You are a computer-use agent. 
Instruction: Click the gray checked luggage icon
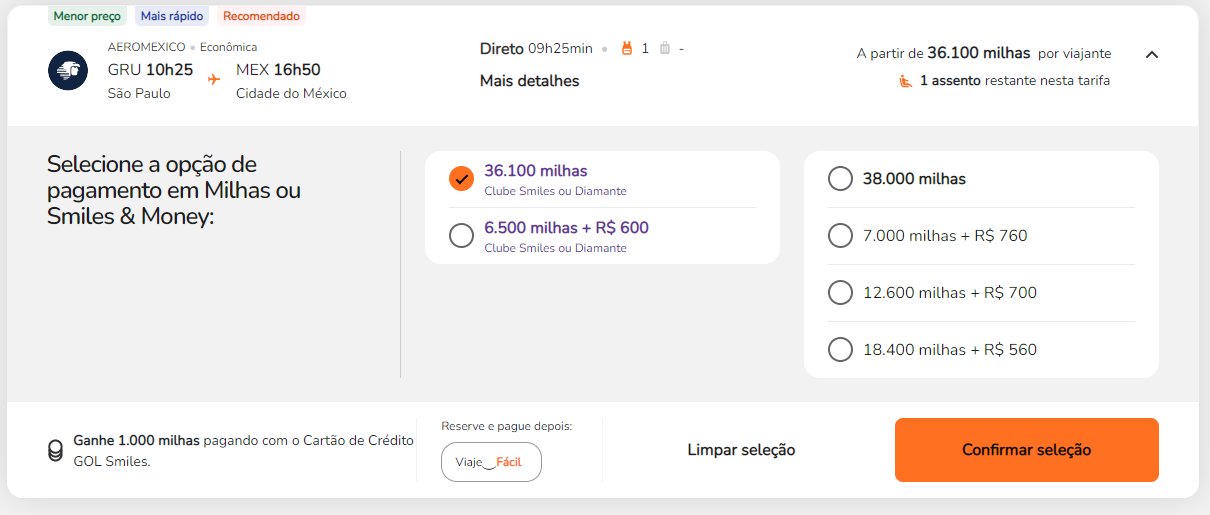point(665,48)
